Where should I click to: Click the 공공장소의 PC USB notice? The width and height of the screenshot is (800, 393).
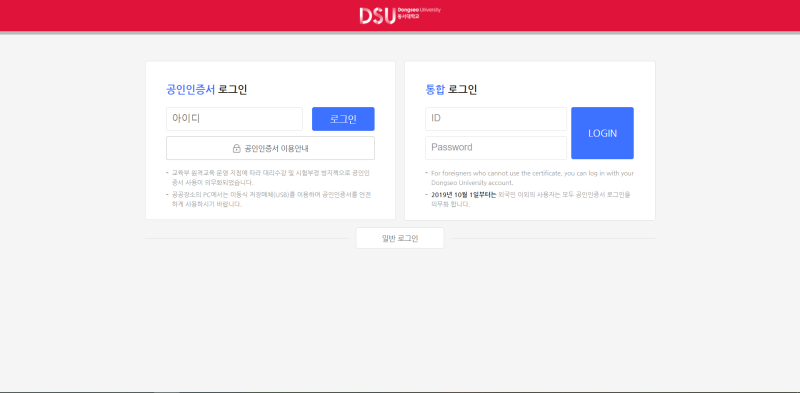tap(271, 199)
